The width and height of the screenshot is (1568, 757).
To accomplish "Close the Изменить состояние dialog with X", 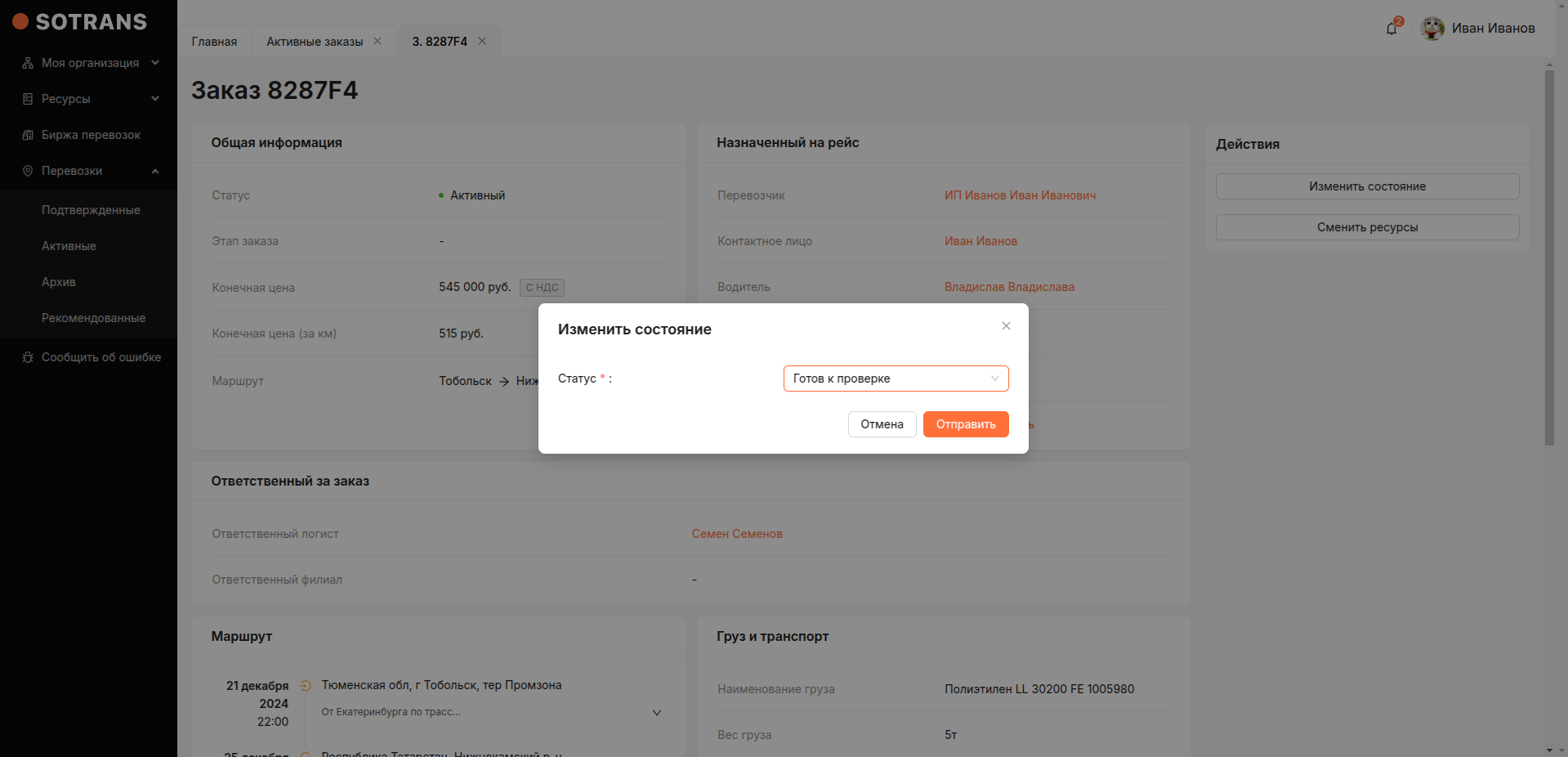I will coord(1006,326).
